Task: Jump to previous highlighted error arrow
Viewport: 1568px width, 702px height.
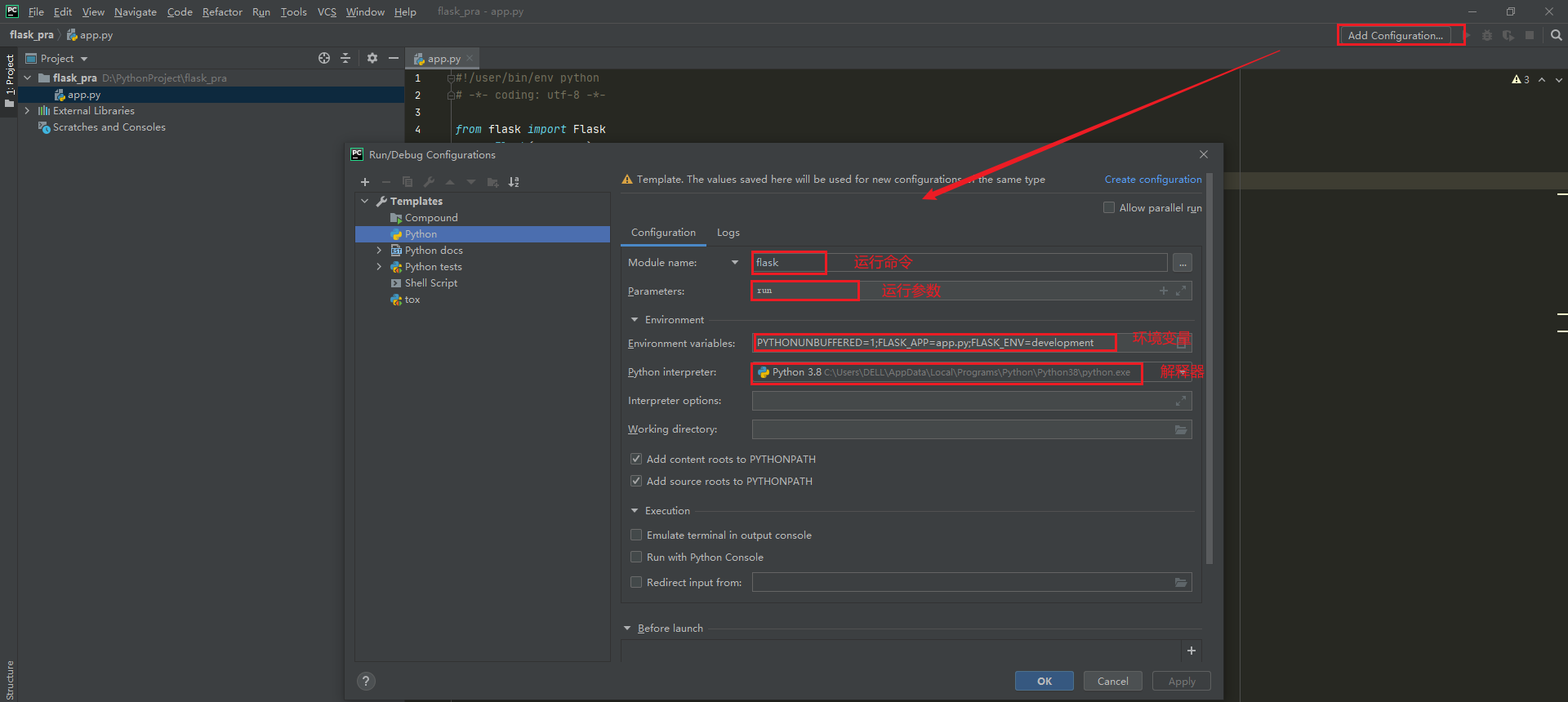Action: click(1542, 79)
